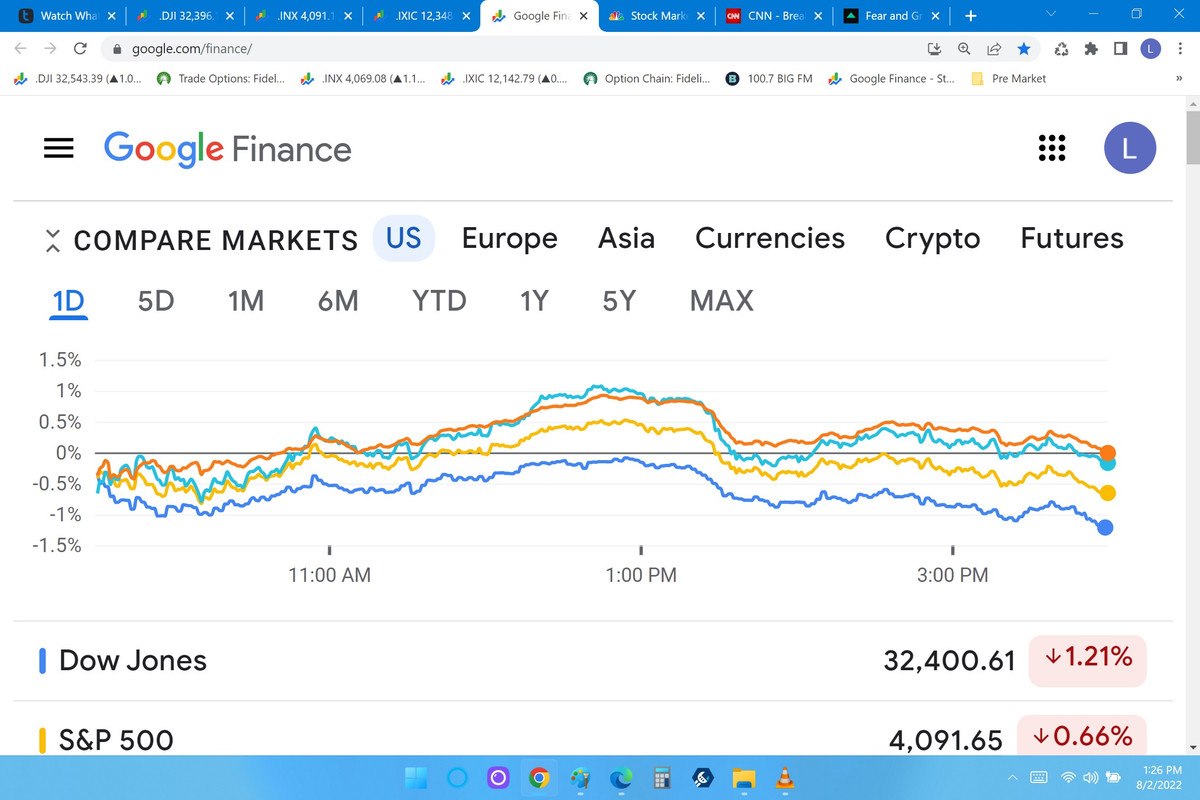This screenshot has height=800, width=1200.
Task: Open the Wi-Fi network tray icon
Action: 1068,777
